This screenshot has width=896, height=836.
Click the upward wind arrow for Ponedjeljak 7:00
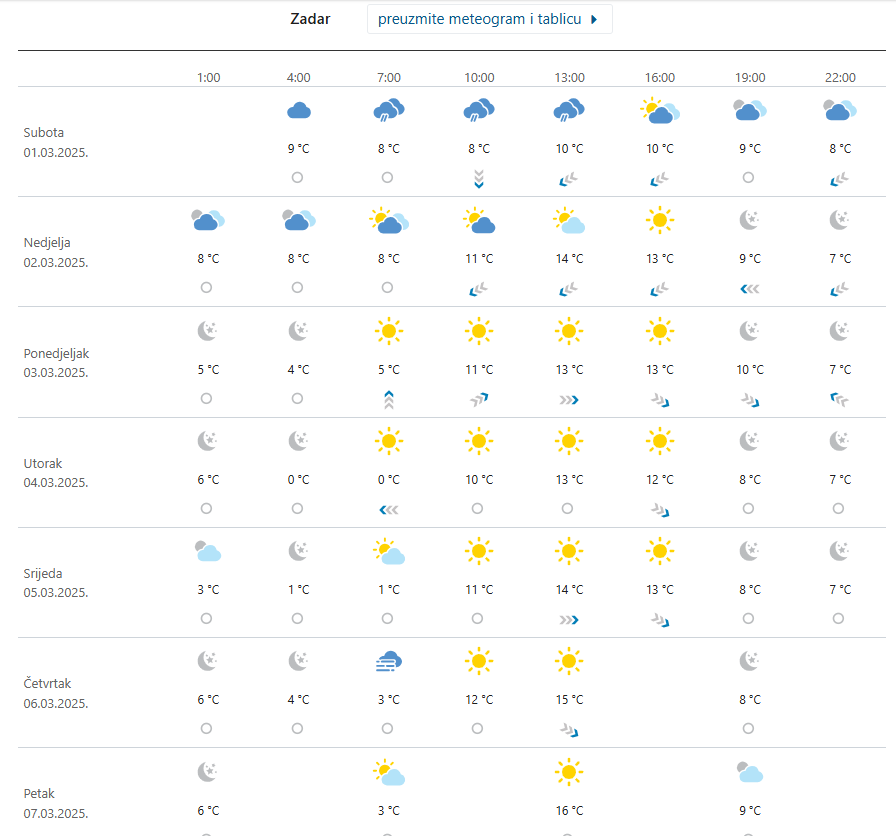pos(388,400)
